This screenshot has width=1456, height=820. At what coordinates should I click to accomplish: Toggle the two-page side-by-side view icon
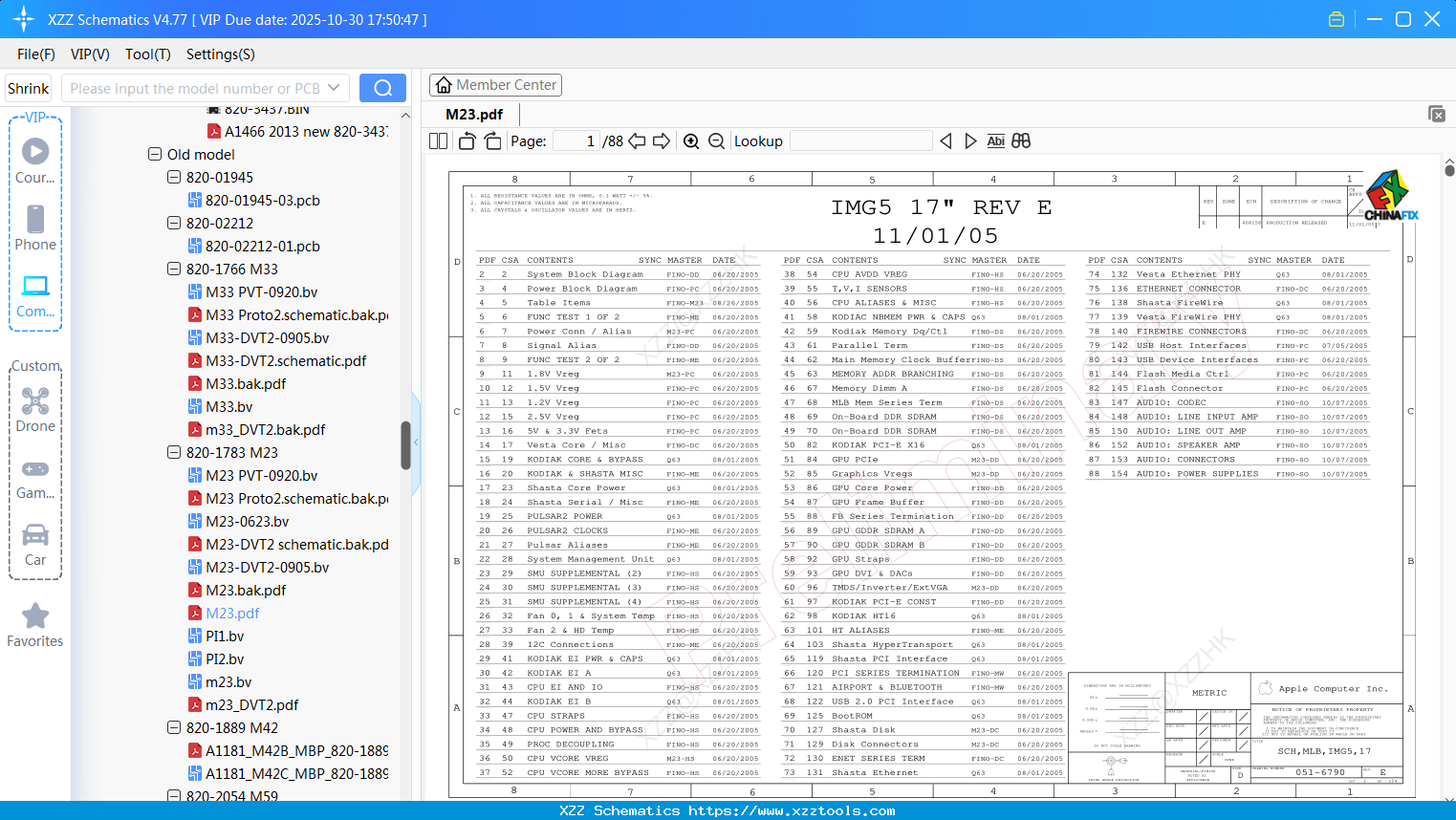pyautogui.click(x=438, y=141)
